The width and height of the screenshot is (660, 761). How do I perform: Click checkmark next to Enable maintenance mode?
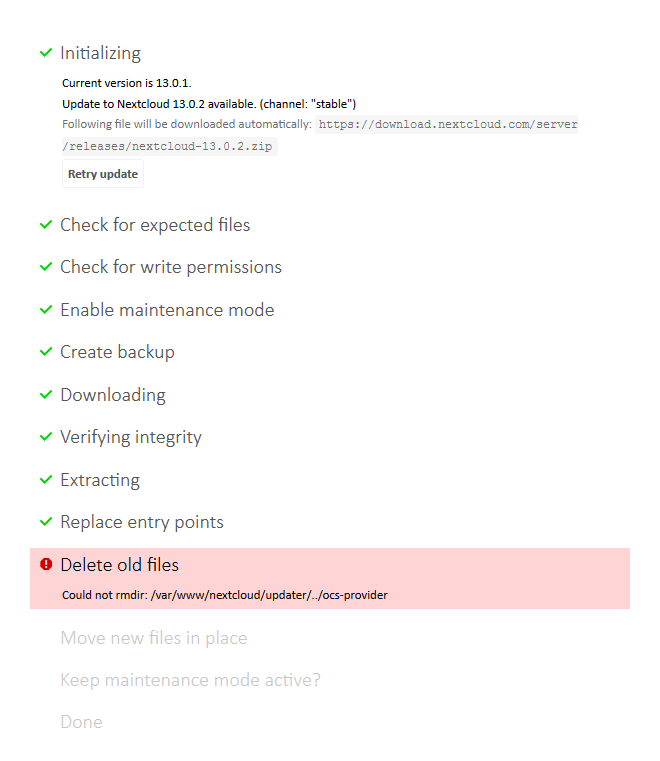click(x=46, y=309)
